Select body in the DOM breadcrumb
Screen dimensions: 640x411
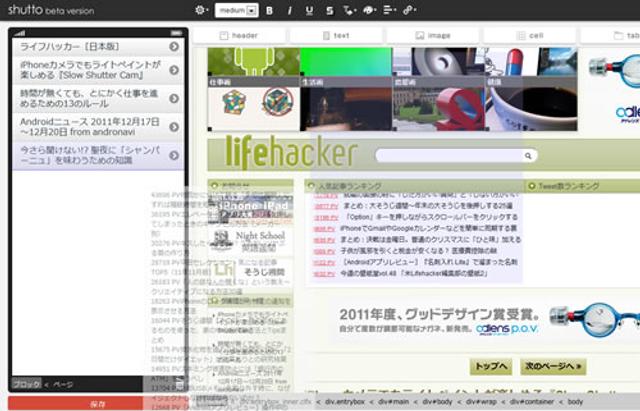click(575, 402)
